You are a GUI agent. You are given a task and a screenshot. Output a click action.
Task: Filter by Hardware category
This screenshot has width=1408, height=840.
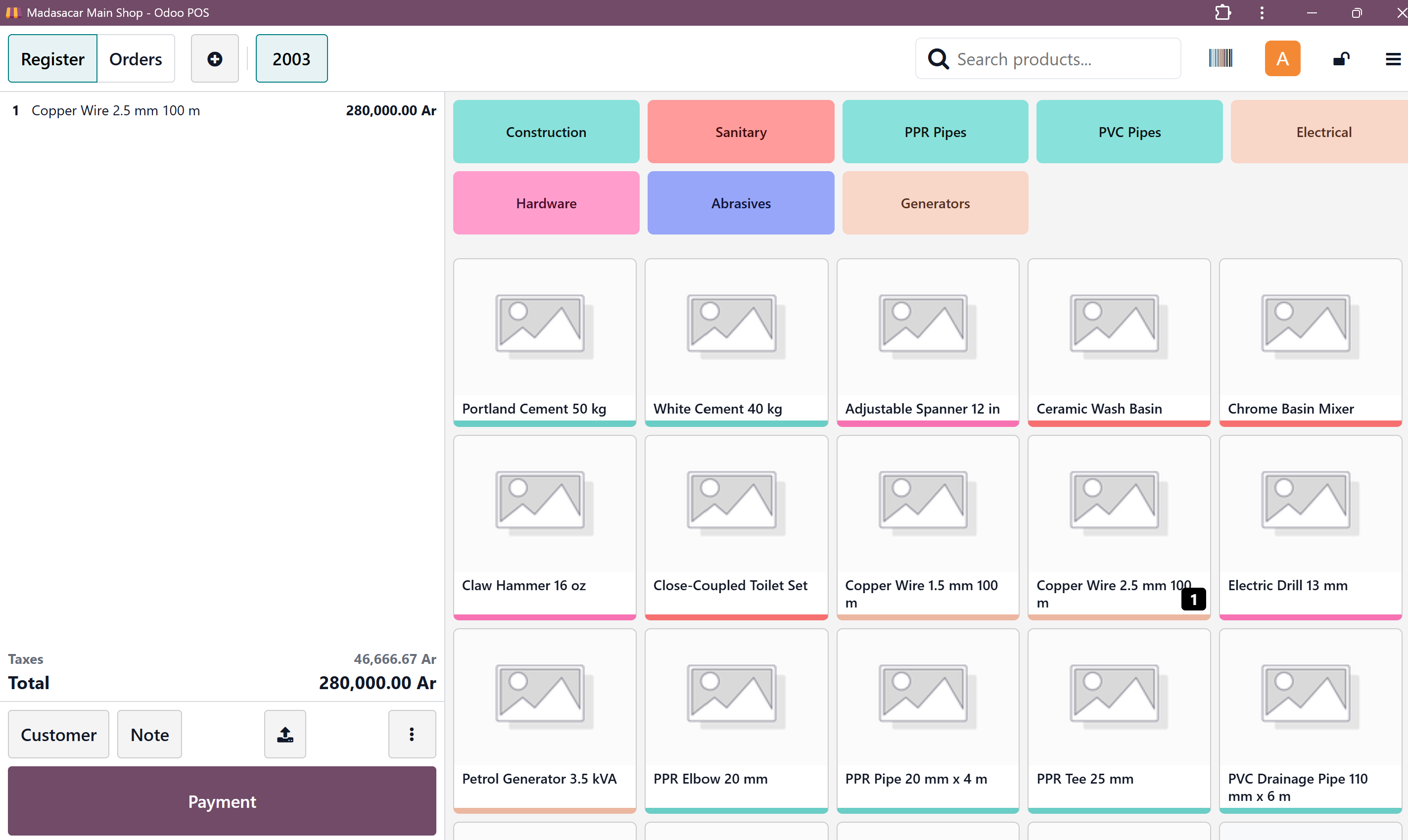coord(546,203)
